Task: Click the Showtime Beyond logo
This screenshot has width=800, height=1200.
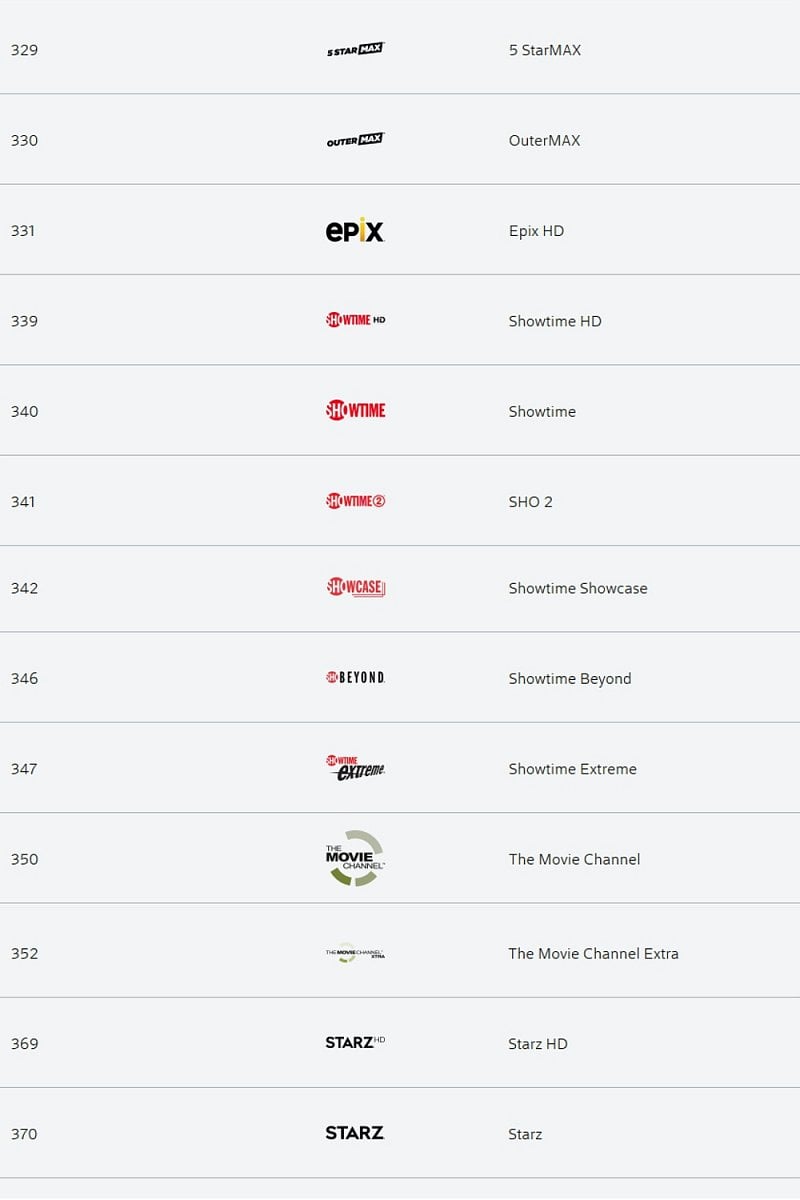Action: click(x=355, y=678)
